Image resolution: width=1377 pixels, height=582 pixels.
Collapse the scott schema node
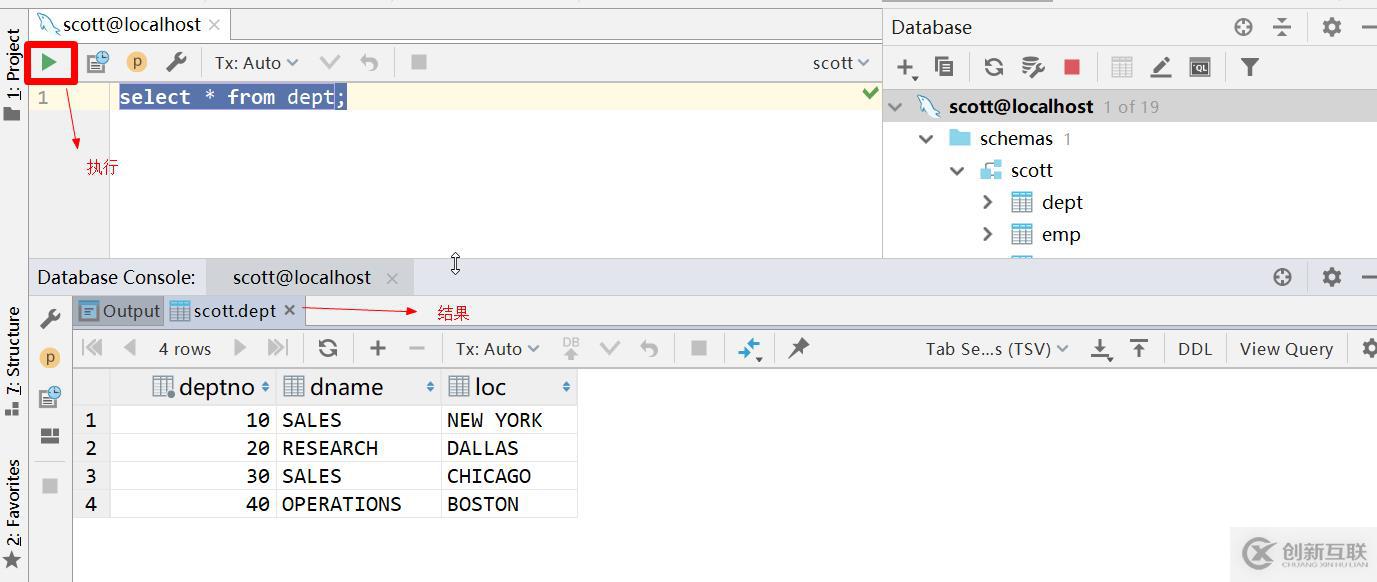point(957,170)
